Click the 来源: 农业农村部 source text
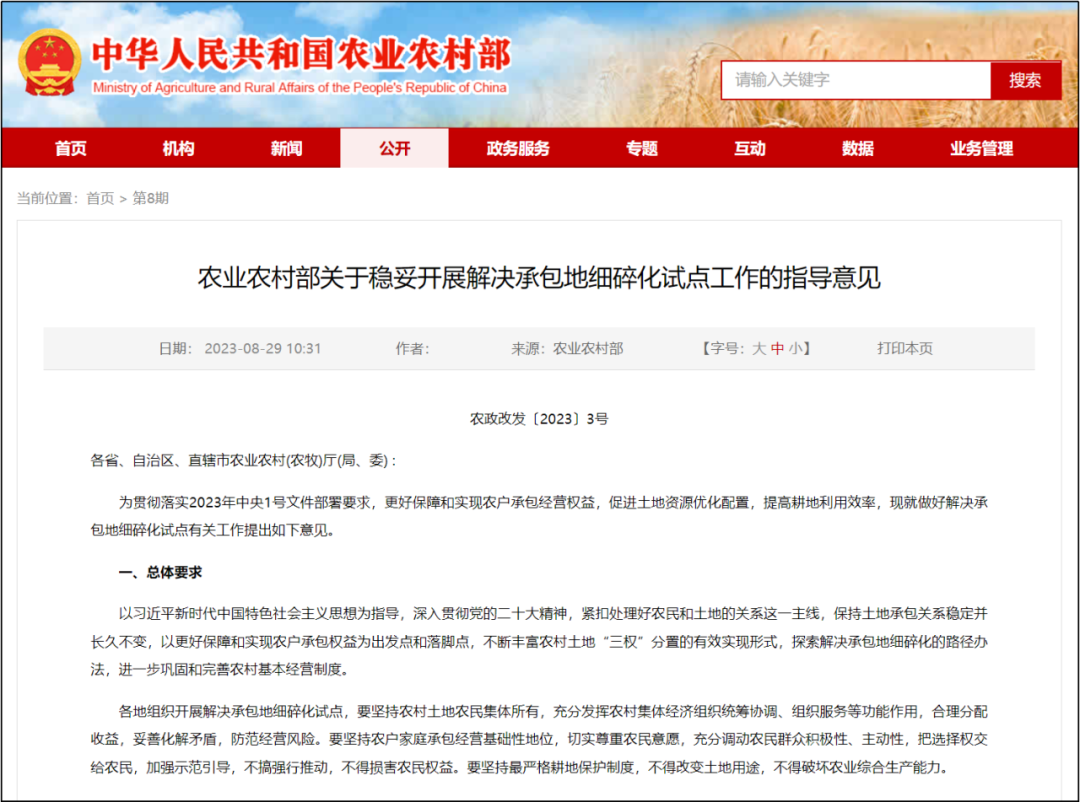Viewport: 1080px width, 802px height. [x=567, y=349]
